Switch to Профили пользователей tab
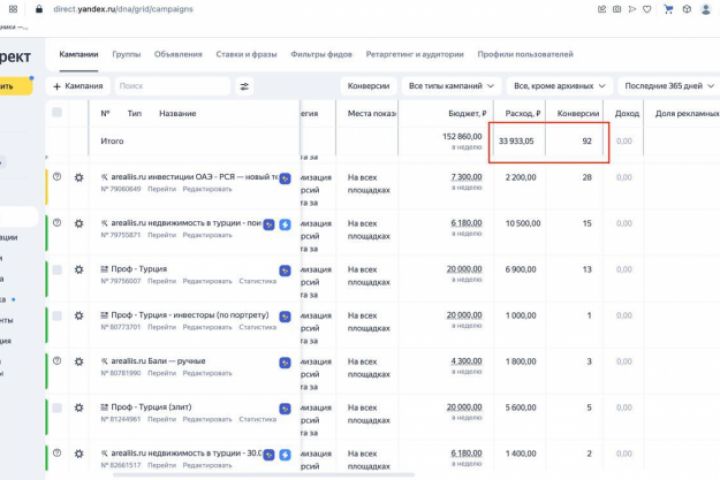Viewport: 720px width, 480px height. 525,54
